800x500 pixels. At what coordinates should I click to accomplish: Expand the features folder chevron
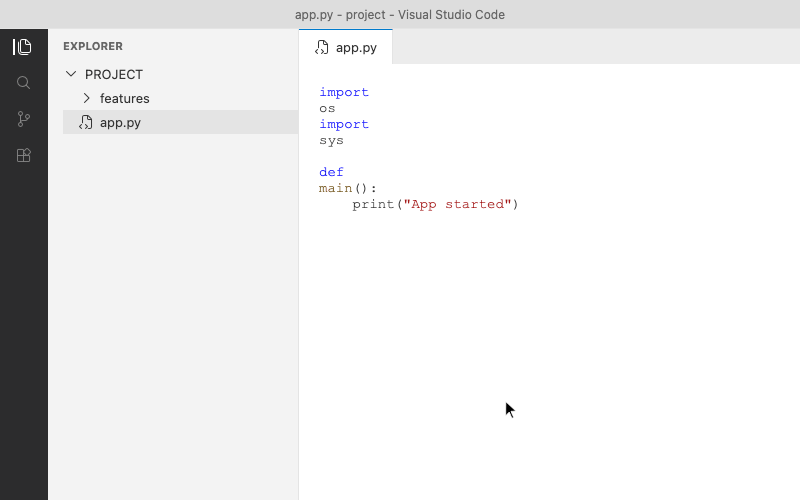click(x=86, y=98)
